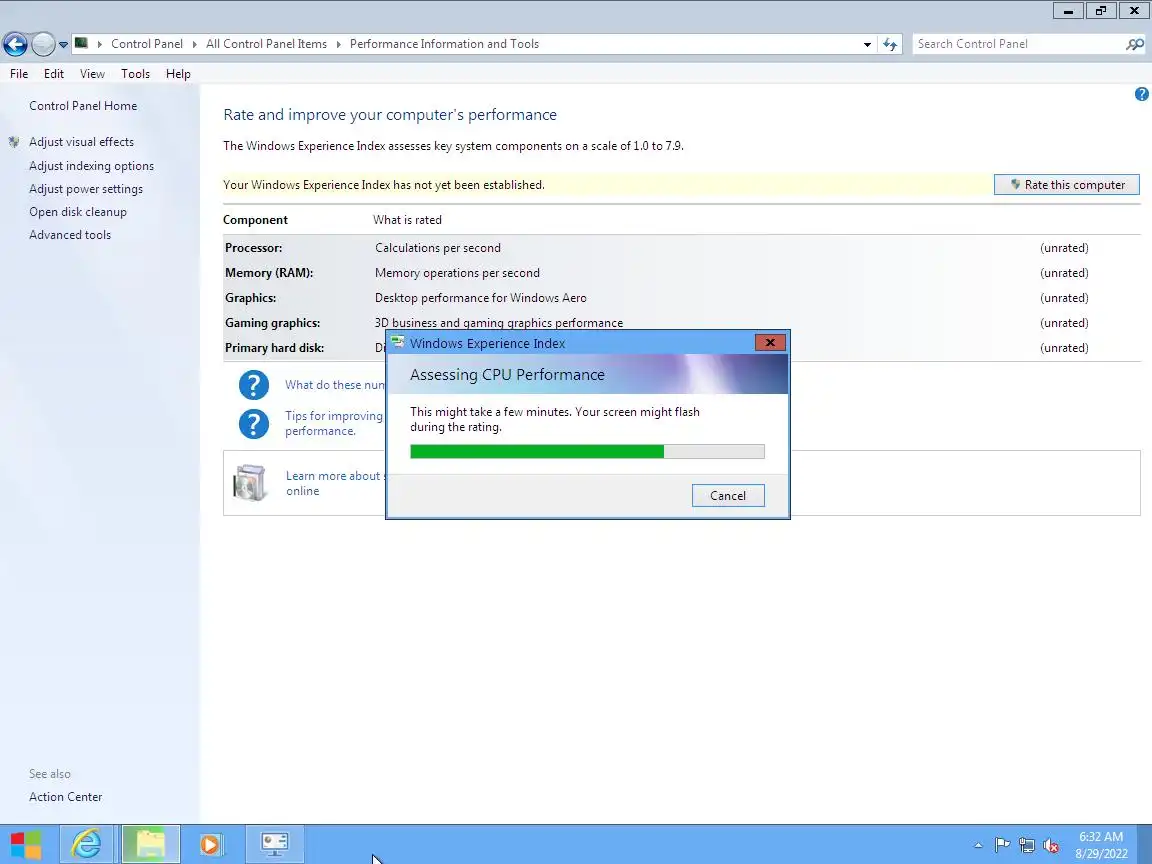Click (unrated) score in the Gaming graphics row
This screenshot has width=1152, height=864.
[1064, 323]
